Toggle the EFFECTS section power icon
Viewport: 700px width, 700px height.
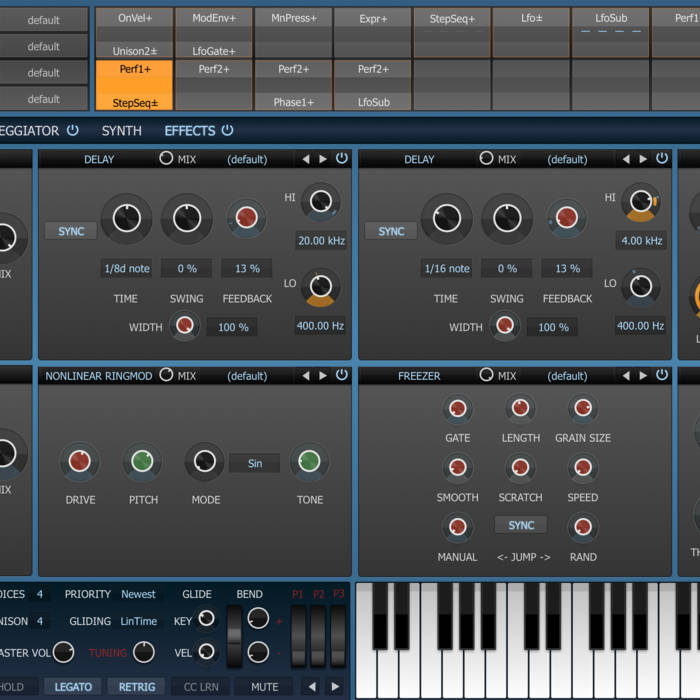tap(227, 131)
